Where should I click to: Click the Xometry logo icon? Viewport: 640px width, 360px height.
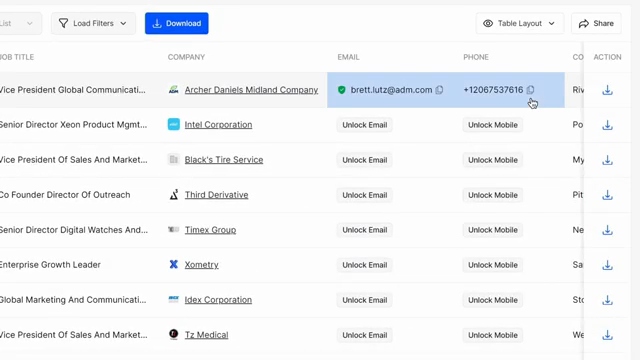[173, 264]
